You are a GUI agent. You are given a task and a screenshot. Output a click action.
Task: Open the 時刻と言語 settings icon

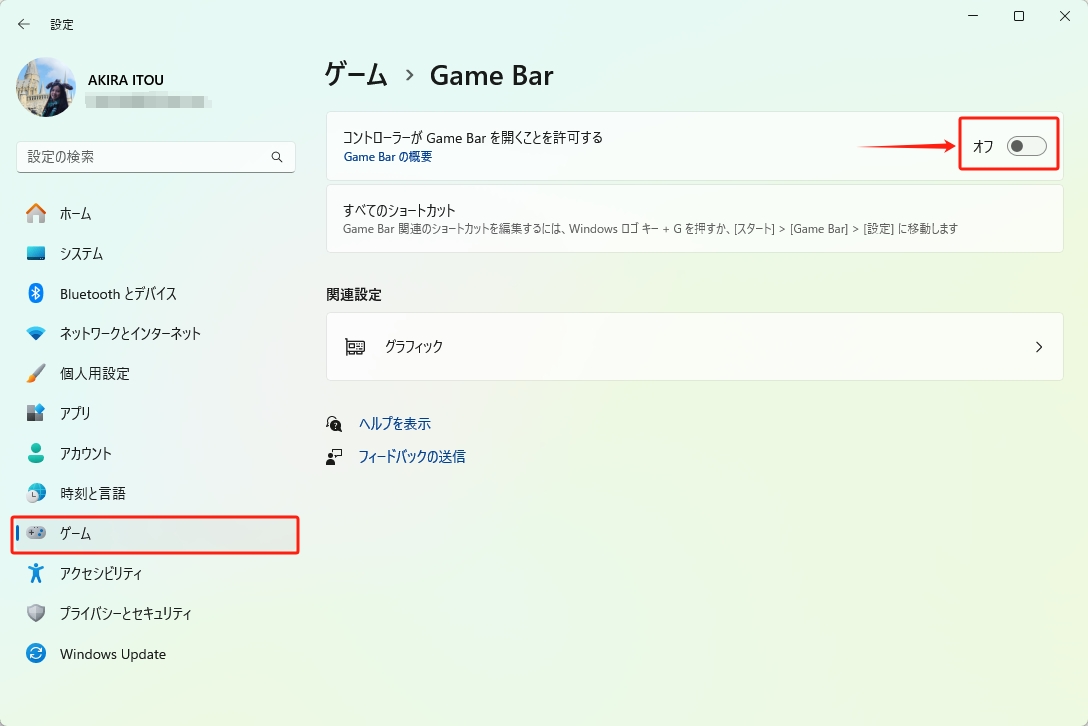coord(36,493)
